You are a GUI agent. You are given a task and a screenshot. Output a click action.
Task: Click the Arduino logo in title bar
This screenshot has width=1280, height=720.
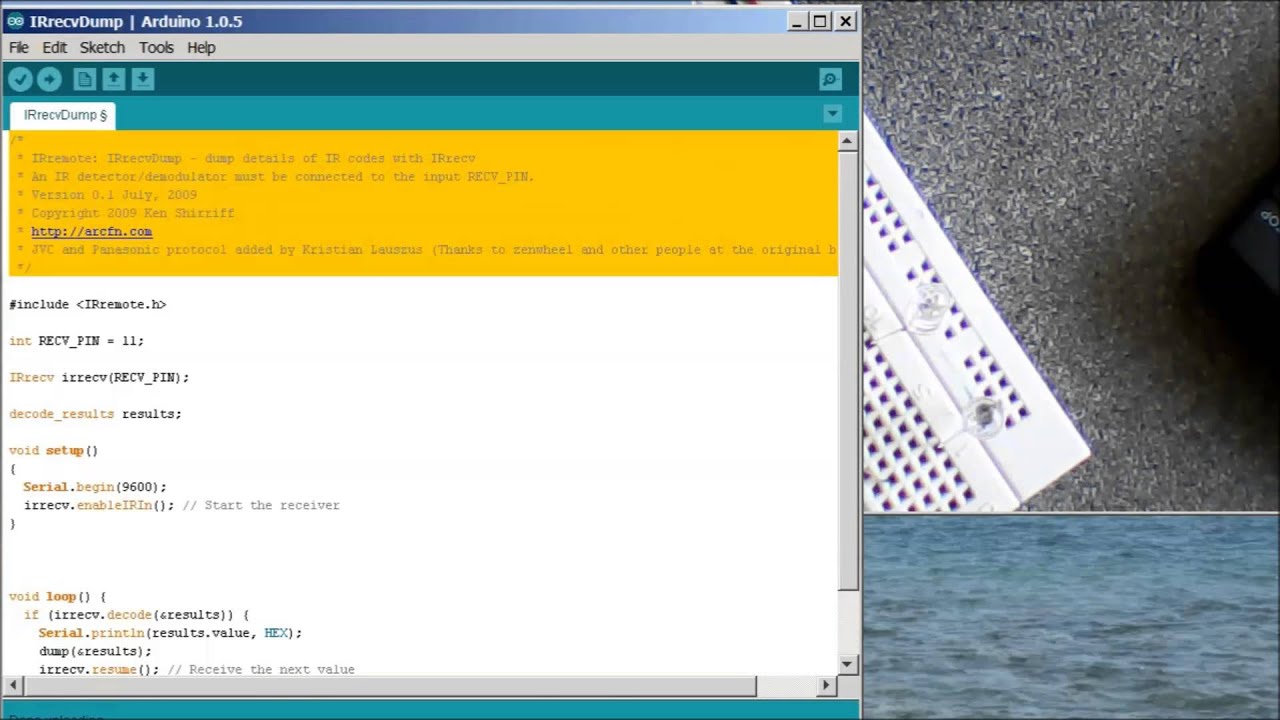[15, 21]
